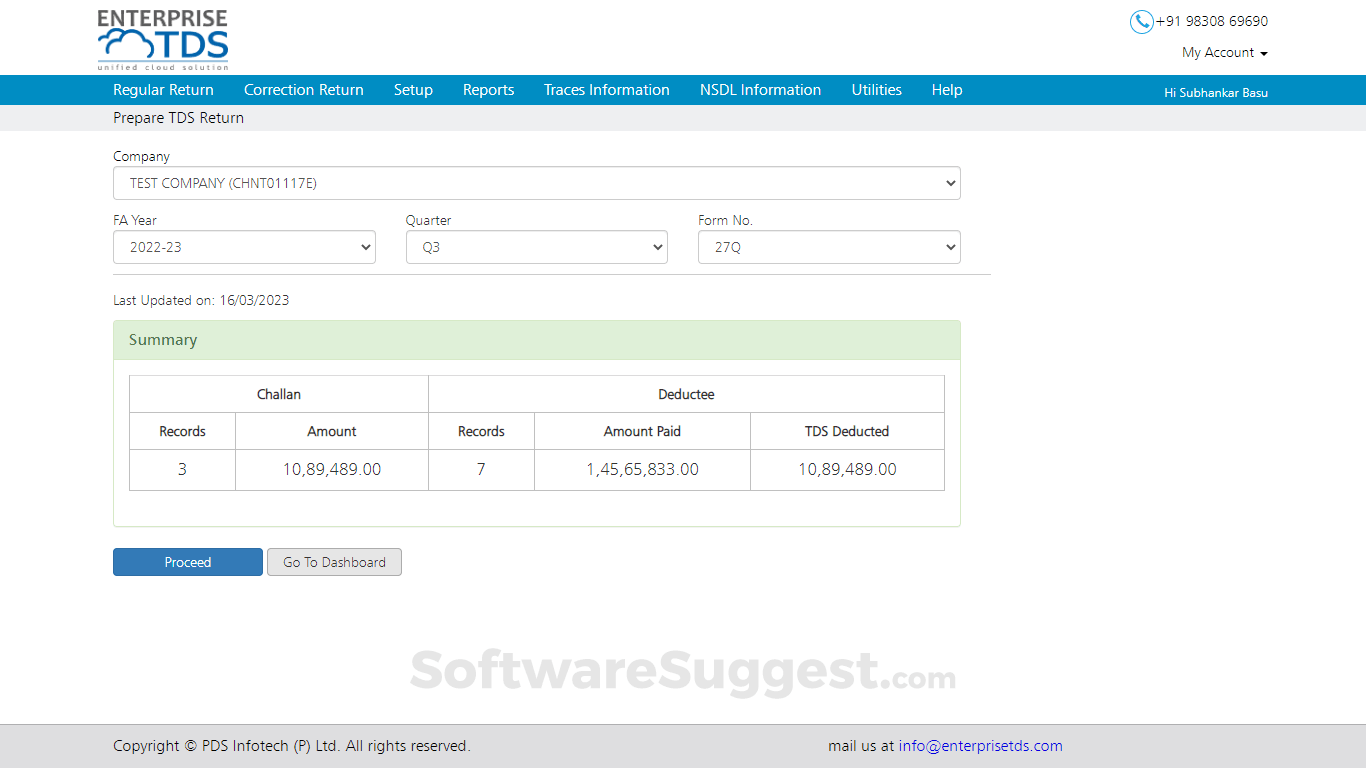Open the Correction Return menu

pyautogui.click(x=303, y=89)
